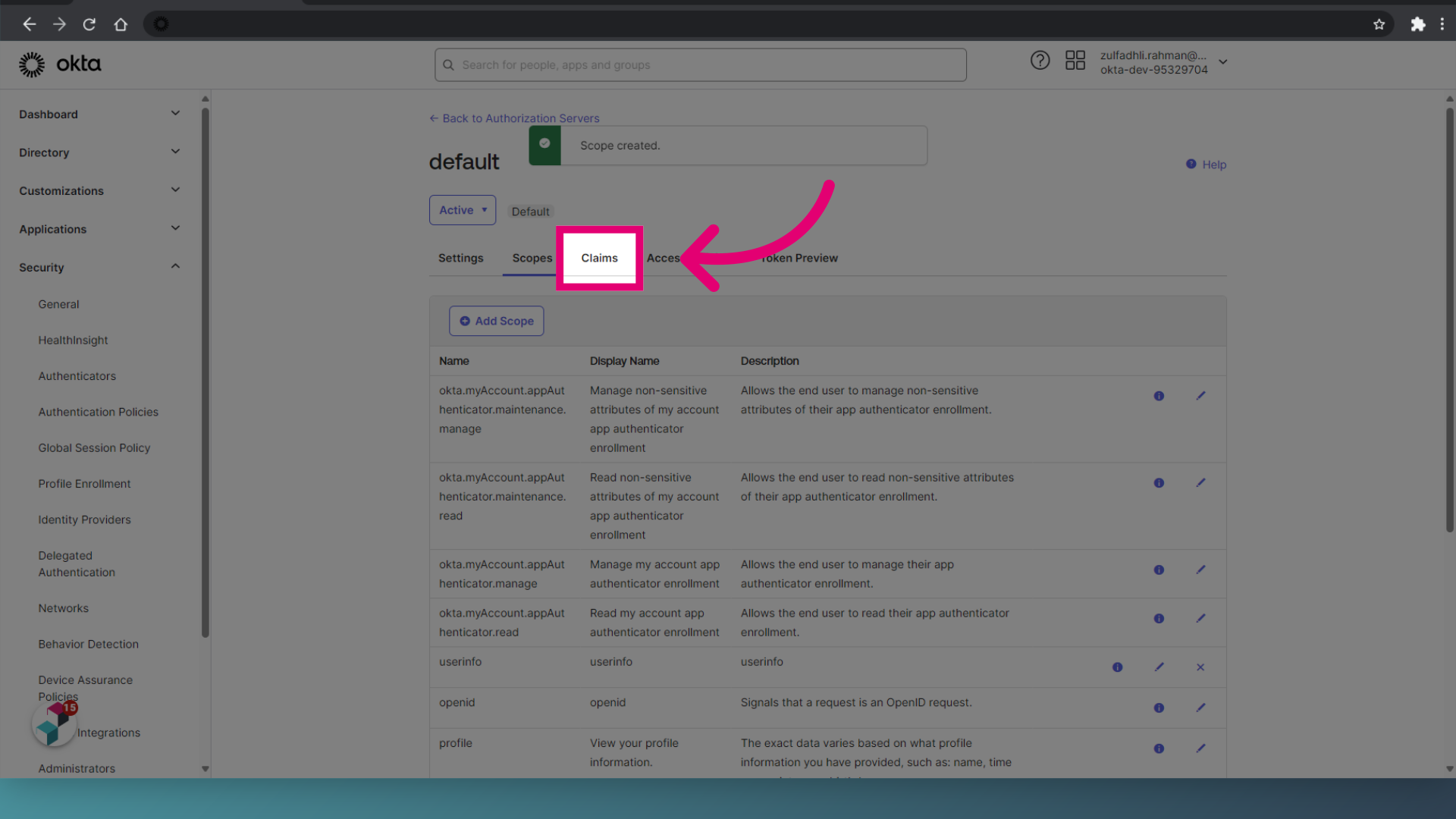This screenshot has height=819, width=1456.
Task: Click info icon for appAuthenticator.manage scope
Action: coord(1159,570)
